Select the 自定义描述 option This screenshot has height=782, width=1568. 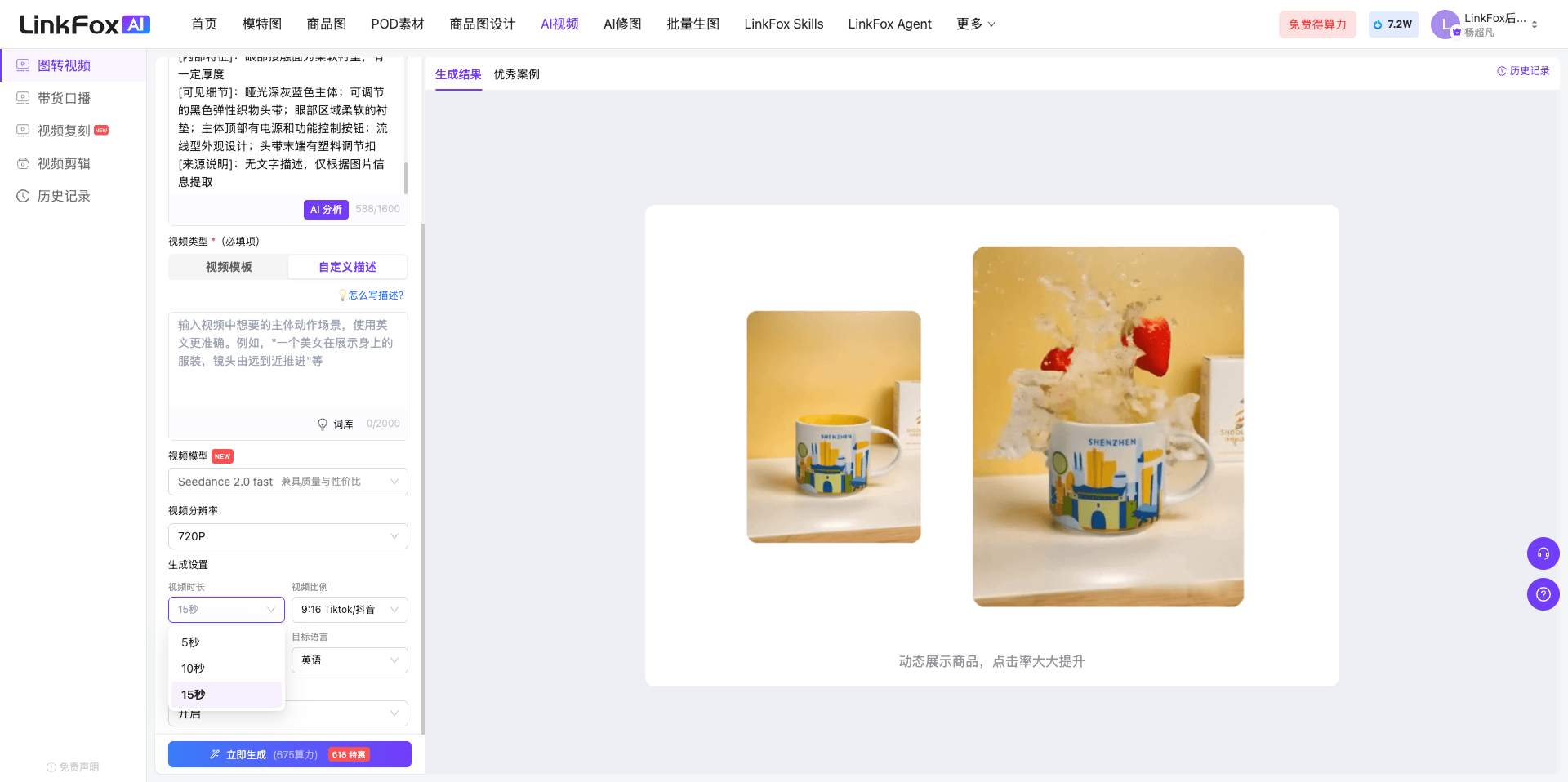(347, 267)
